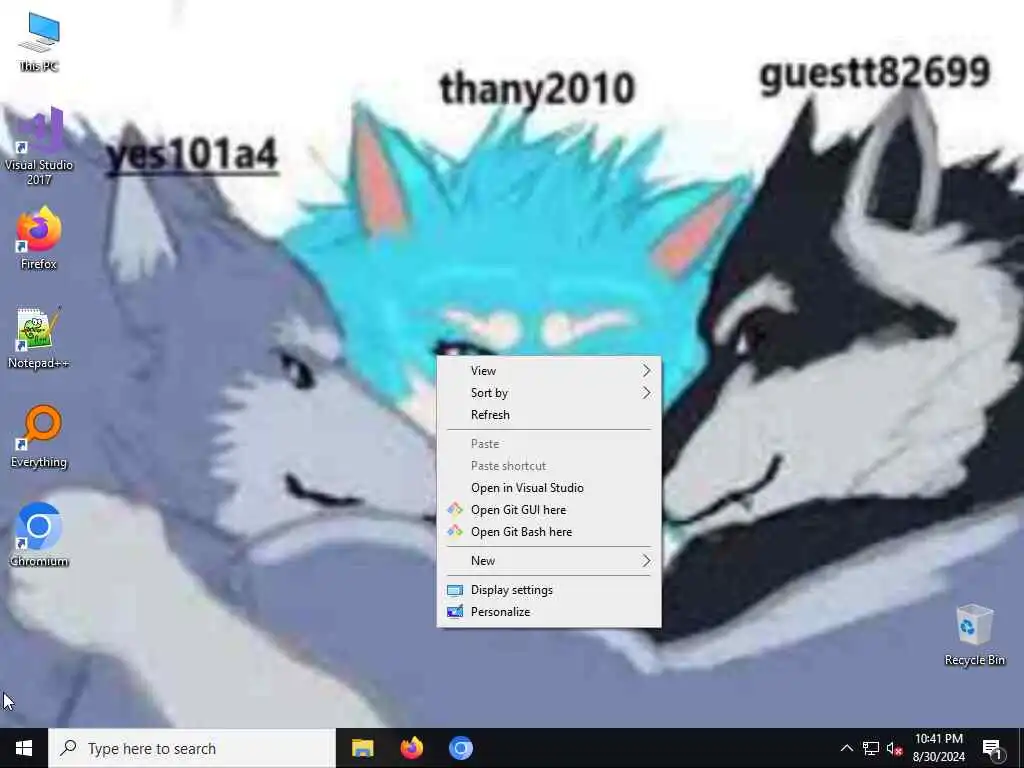Show hidden system tray icons
This screenshot has width=1024, height=768.
point(846,748)
